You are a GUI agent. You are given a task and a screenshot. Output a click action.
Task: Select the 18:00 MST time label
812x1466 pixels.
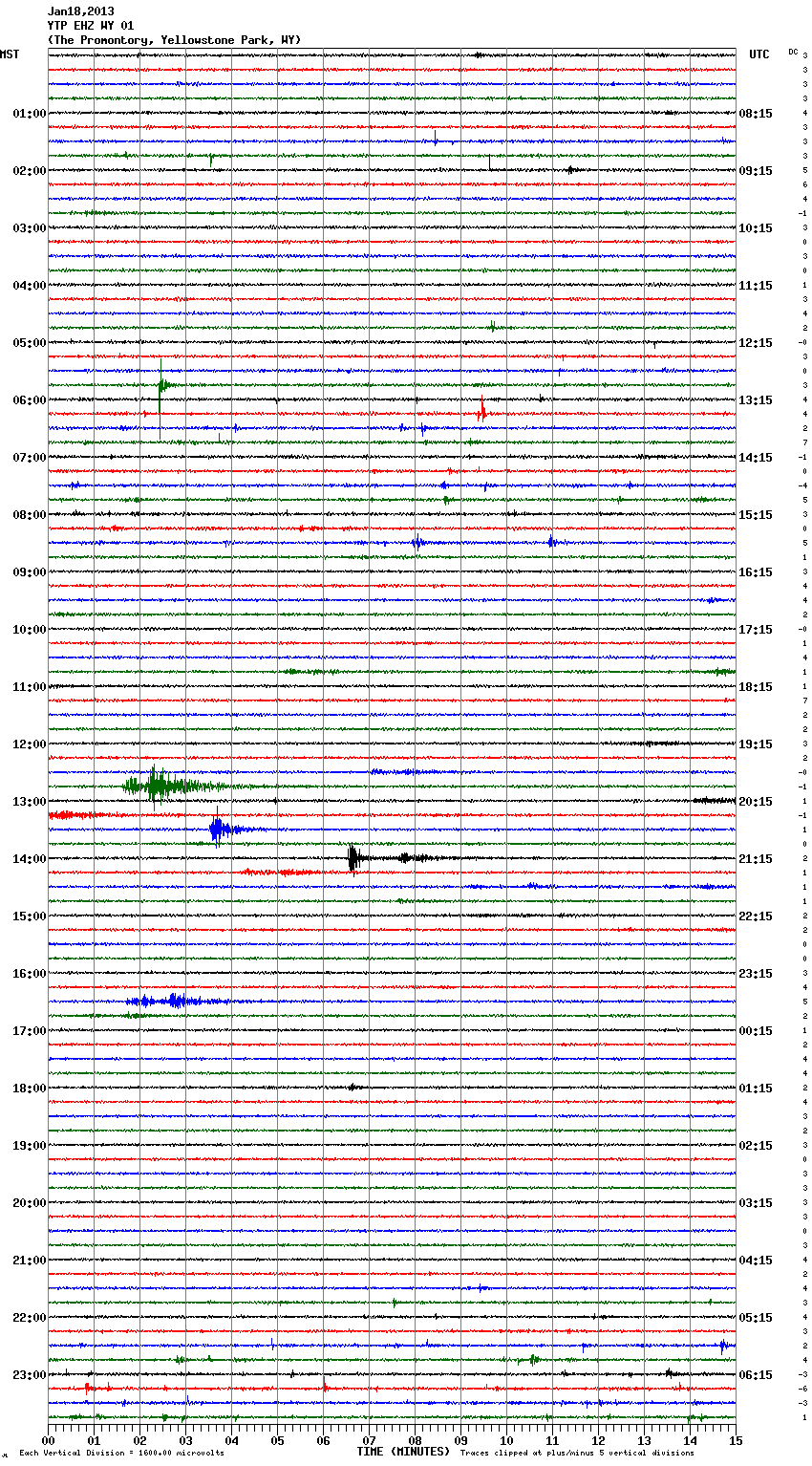pos(30,1089)
